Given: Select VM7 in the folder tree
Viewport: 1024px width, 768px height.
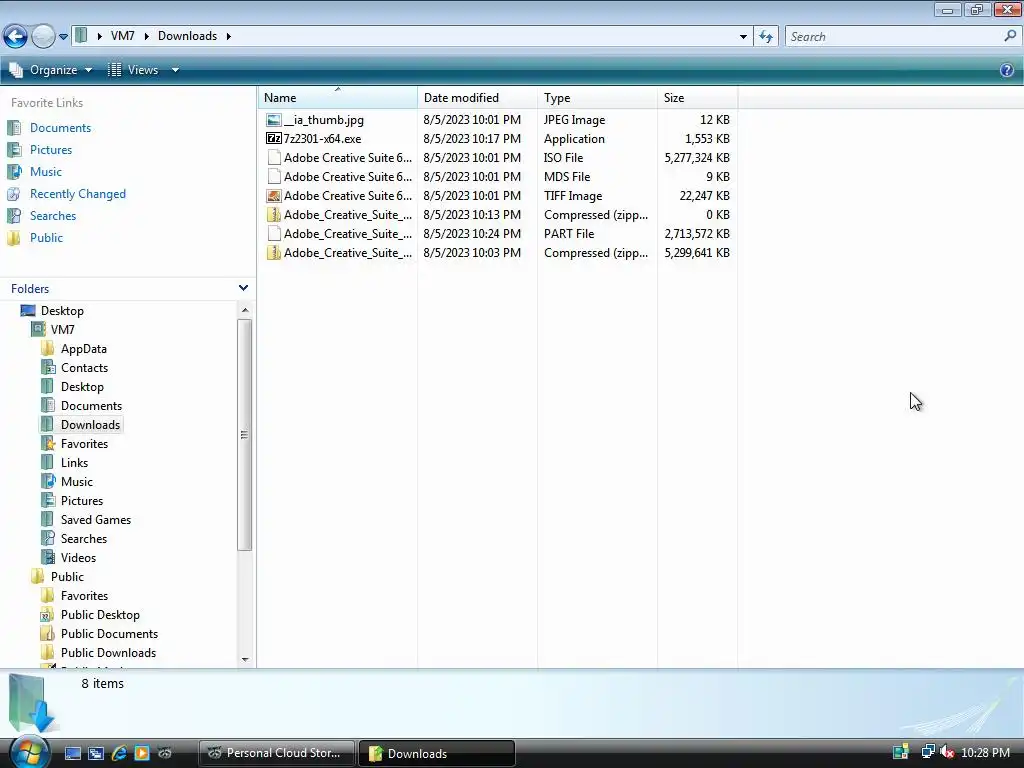Looking at the screenshot, I should tap(63, 330).
